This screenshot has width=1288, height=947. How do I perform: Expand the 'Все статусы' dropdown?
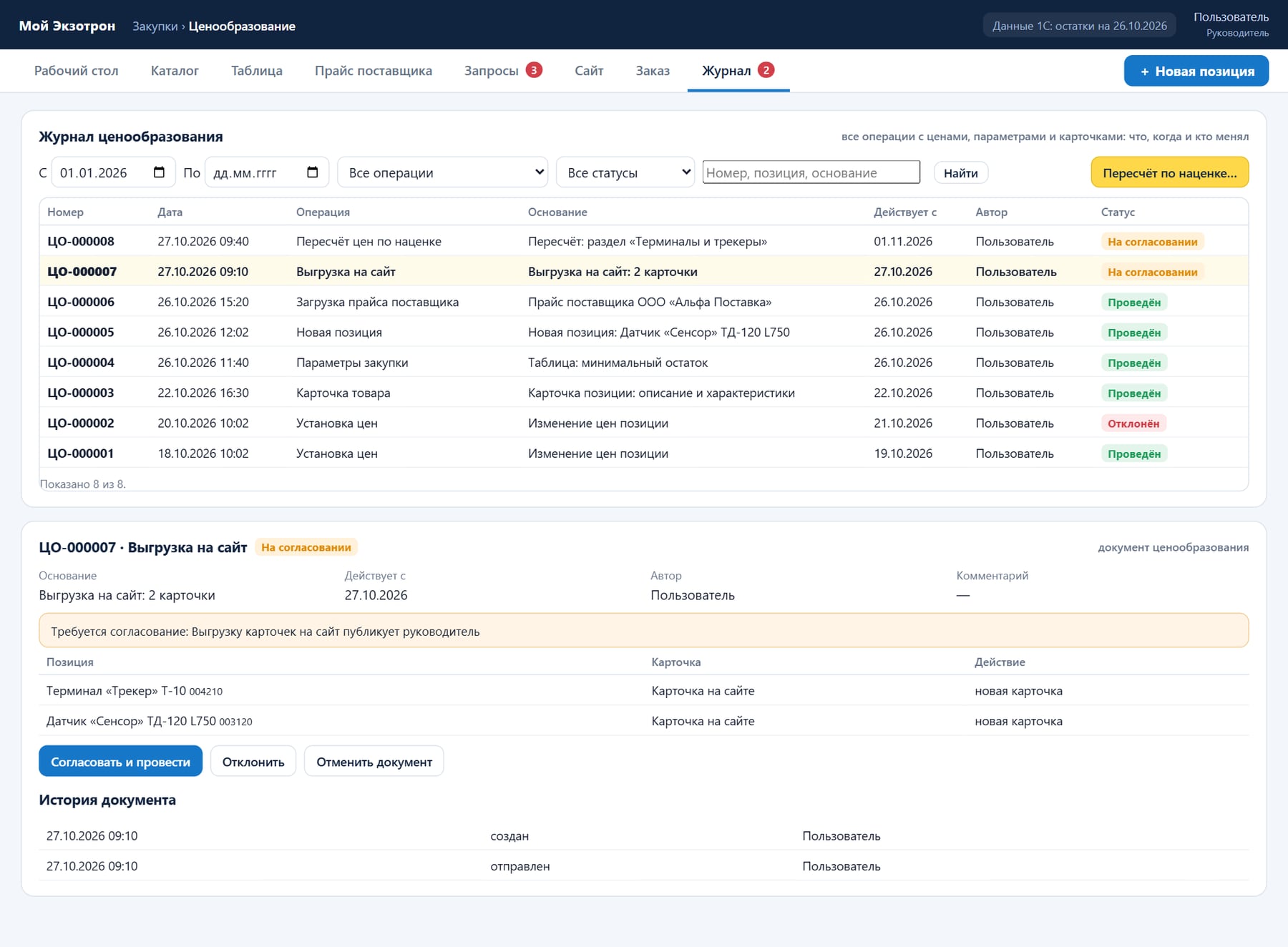(625, 172)
